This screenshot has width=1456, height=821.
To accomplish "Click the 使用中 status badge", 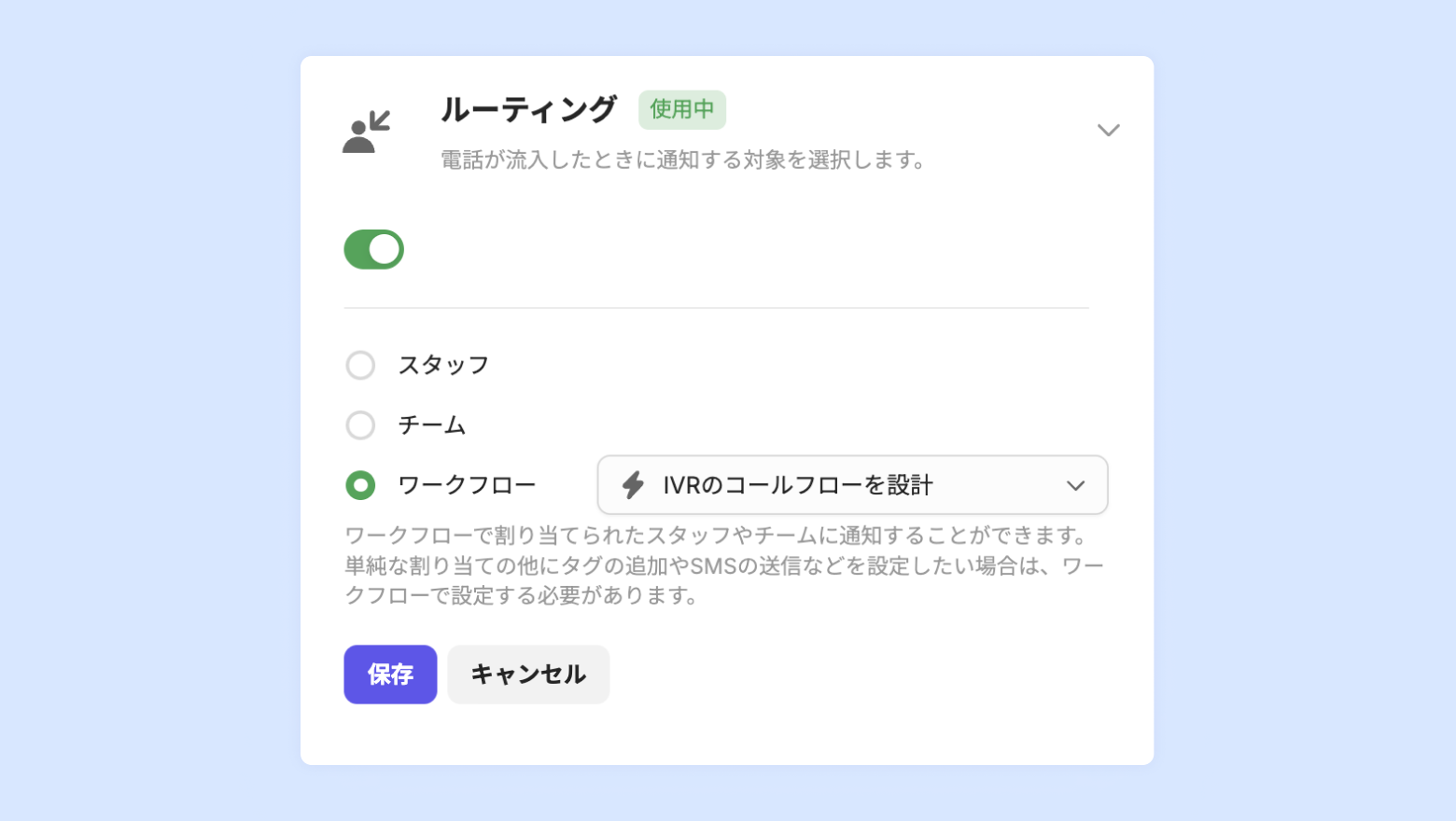I will 682,109.
